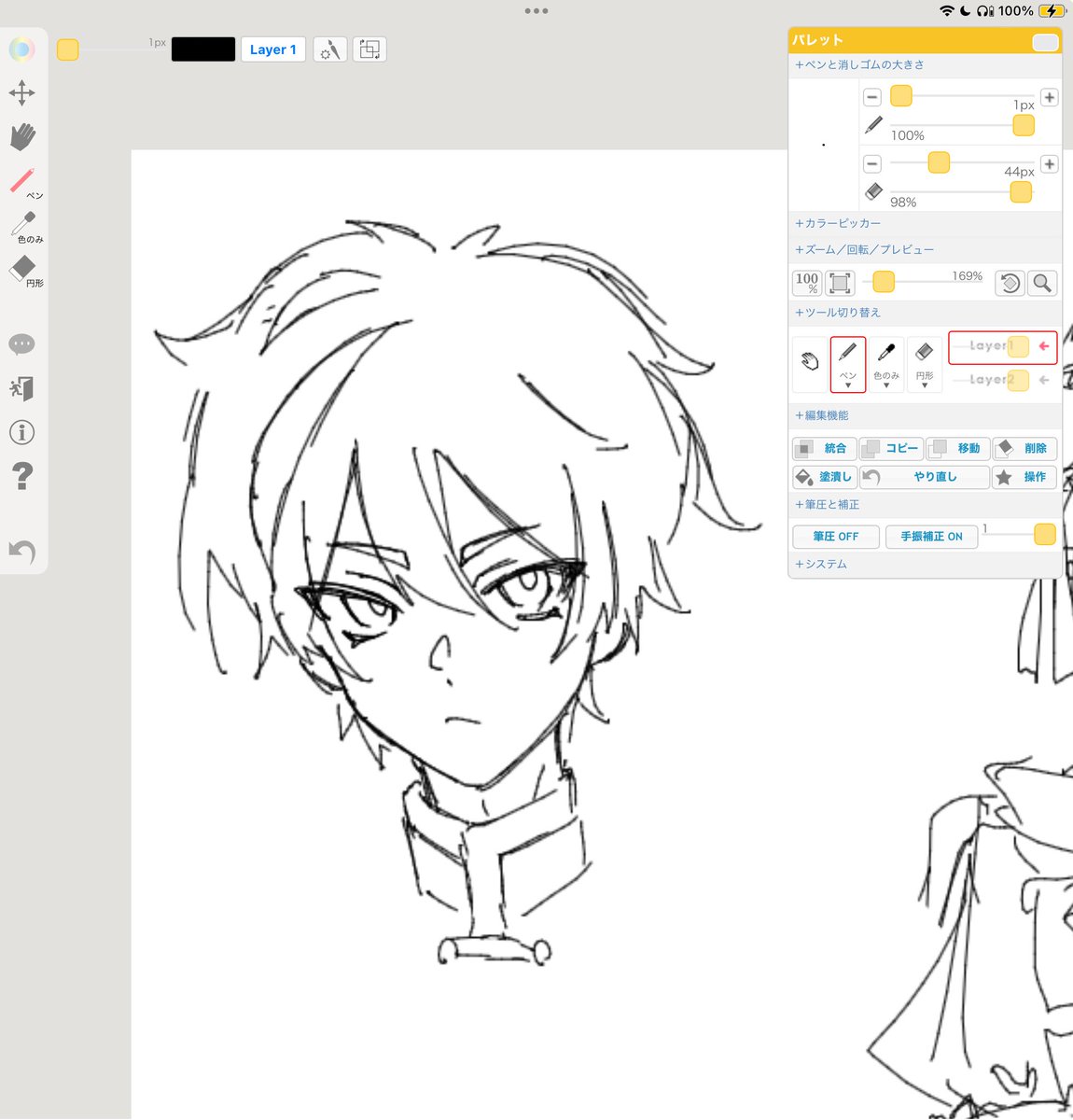Decrease pen size with minus button
This screenshot has width=1073, height=1120.
tap(872, 97)
